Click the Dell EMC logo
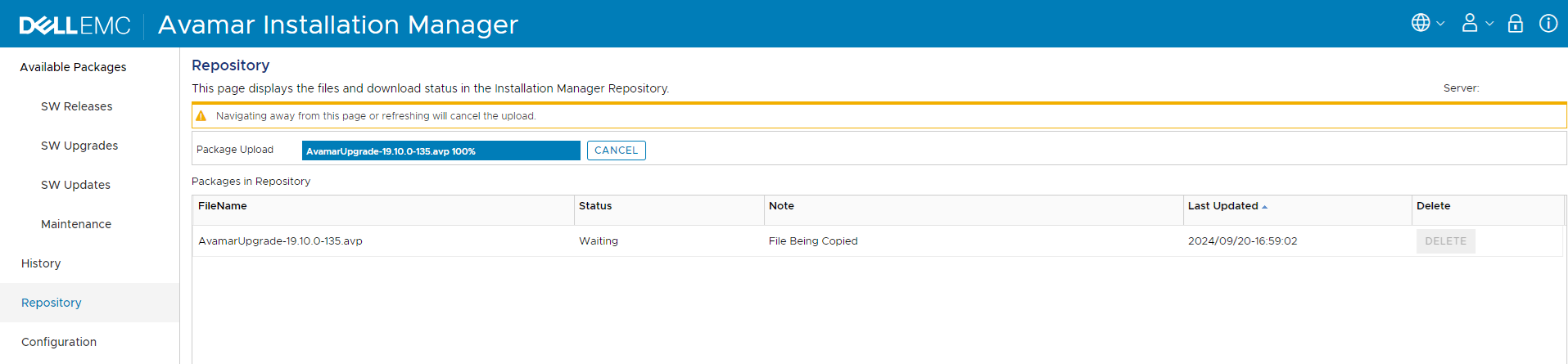This screenshot has height=364, width=1568. pos(75,25)
